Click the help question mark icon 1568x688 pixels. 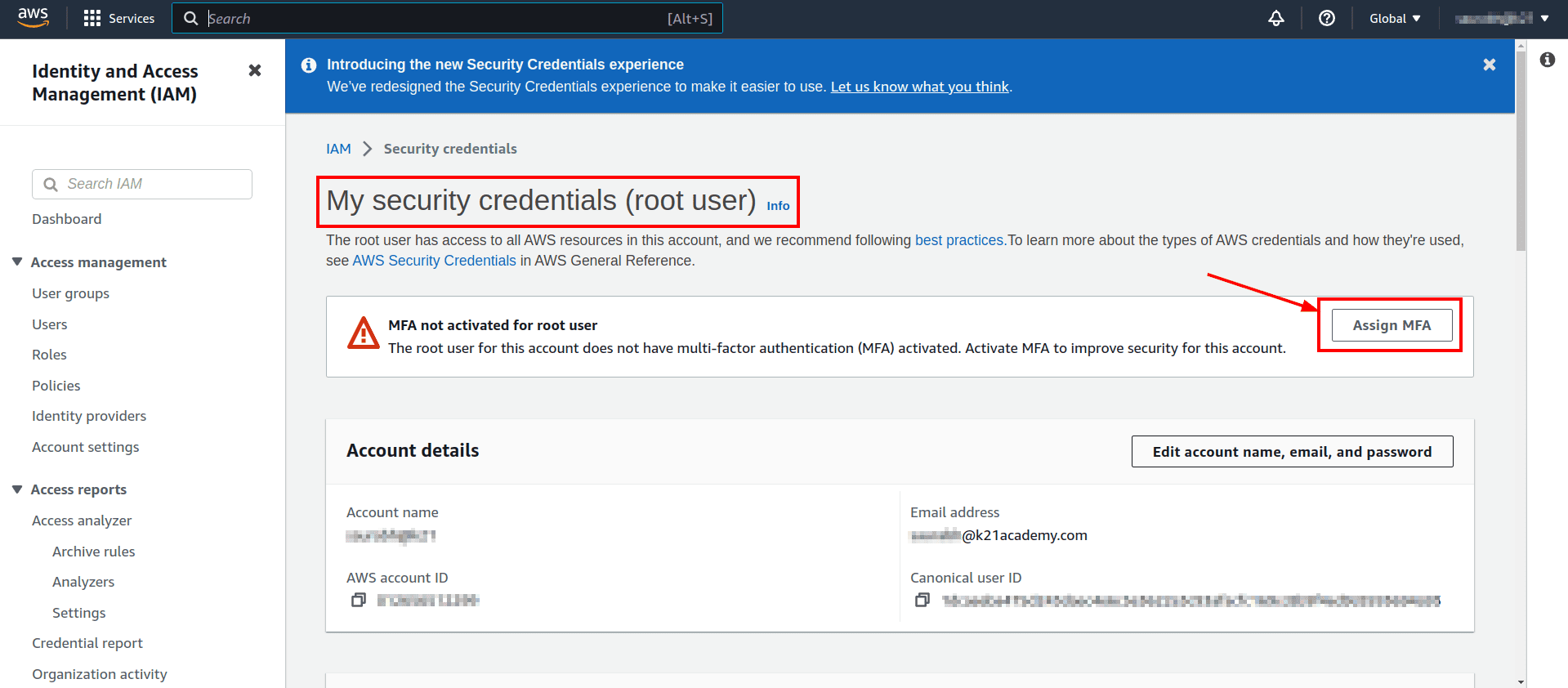pyautogui.click(x=1326, y=18)
